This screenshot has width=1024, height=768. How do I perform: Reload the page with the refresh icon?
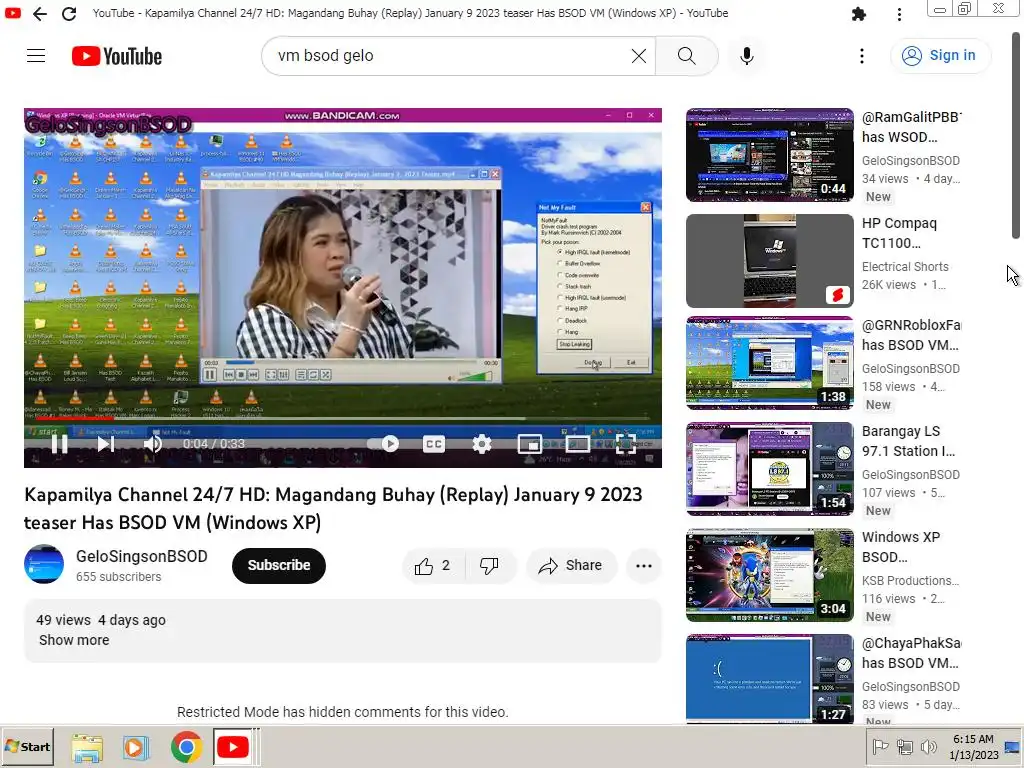click(x=69, y=14)
